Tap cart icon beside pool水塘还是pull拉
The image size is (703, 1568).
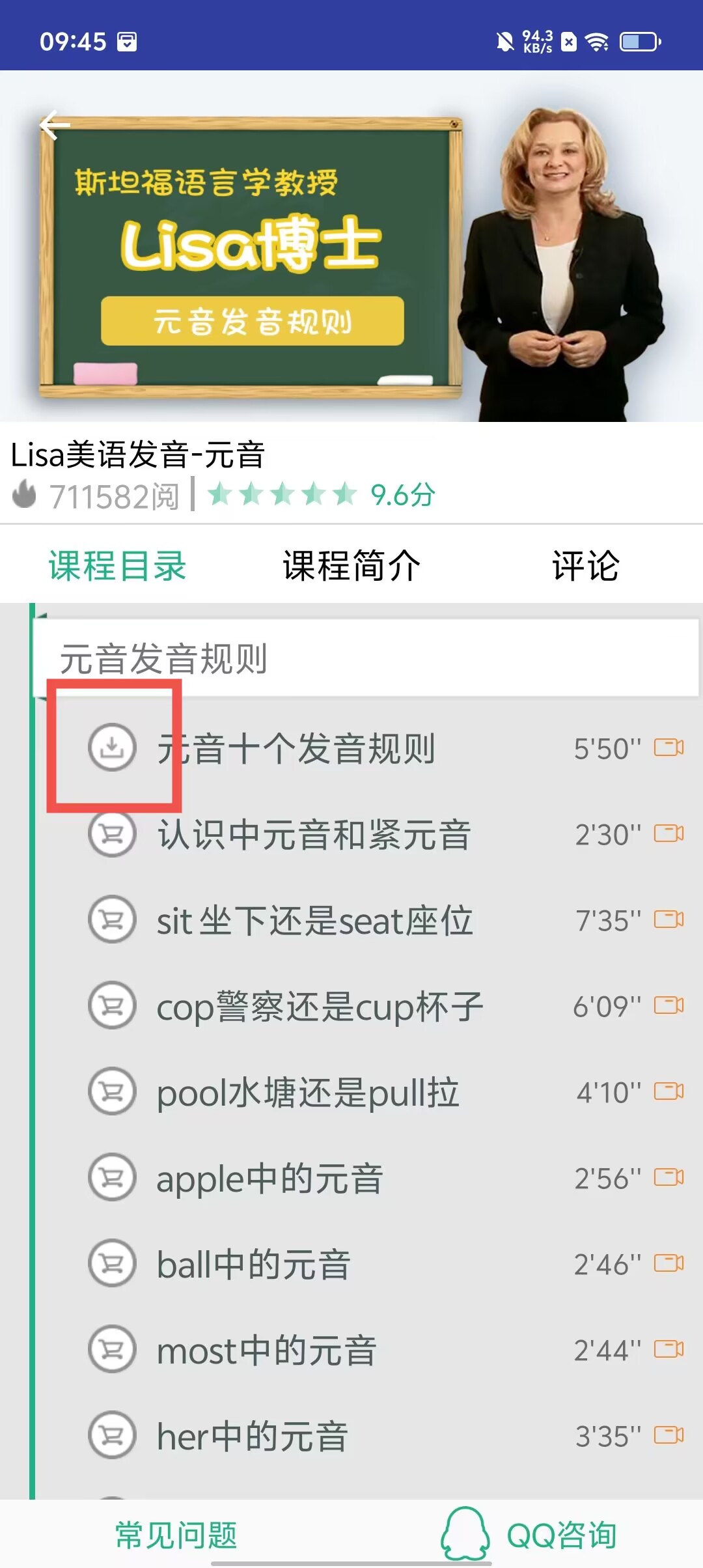pos(112,1091)
